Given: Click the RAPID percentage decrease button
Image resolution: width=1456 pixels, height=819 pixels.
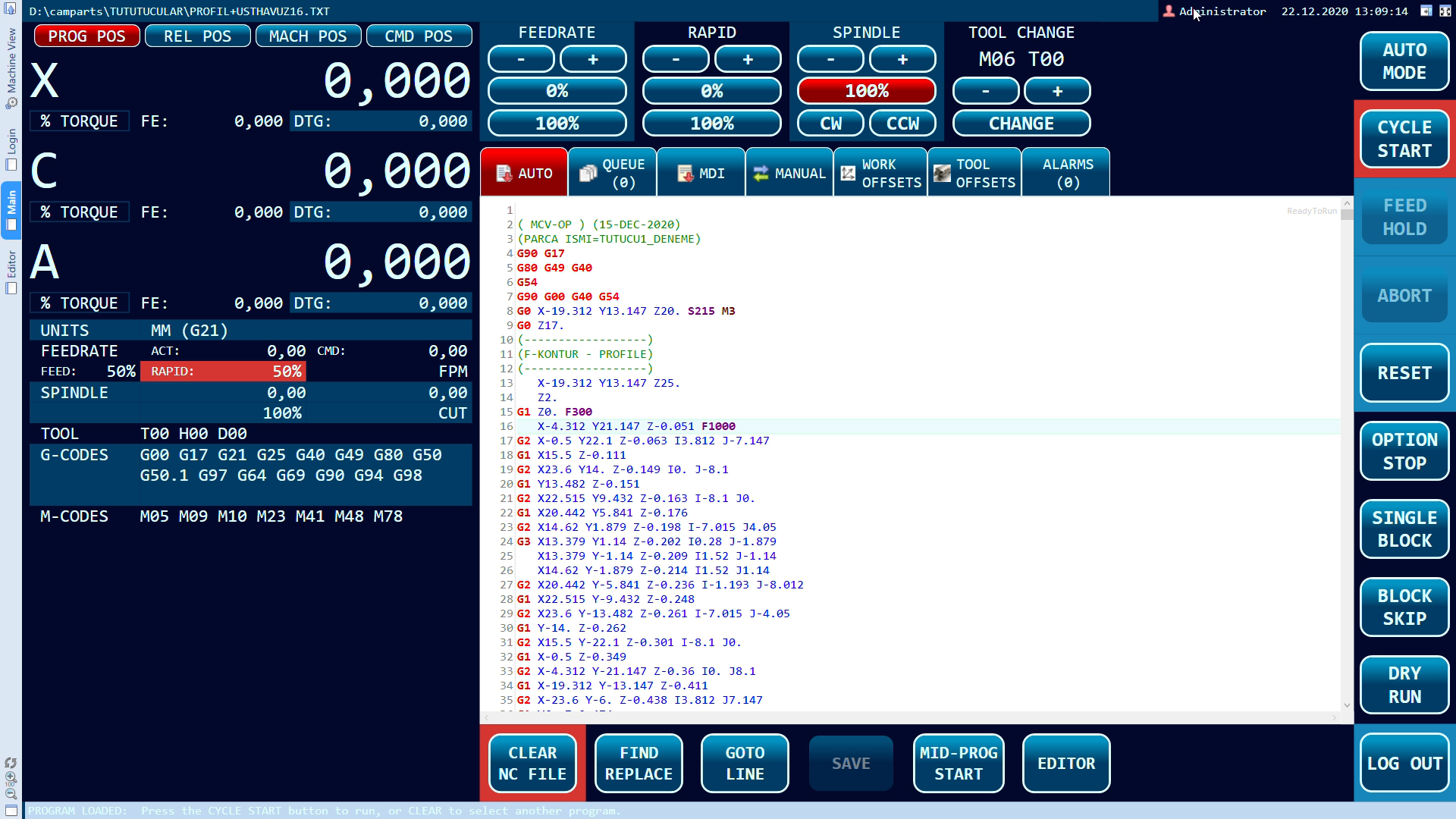Looking at the screenshot, I should coord(676,59).
